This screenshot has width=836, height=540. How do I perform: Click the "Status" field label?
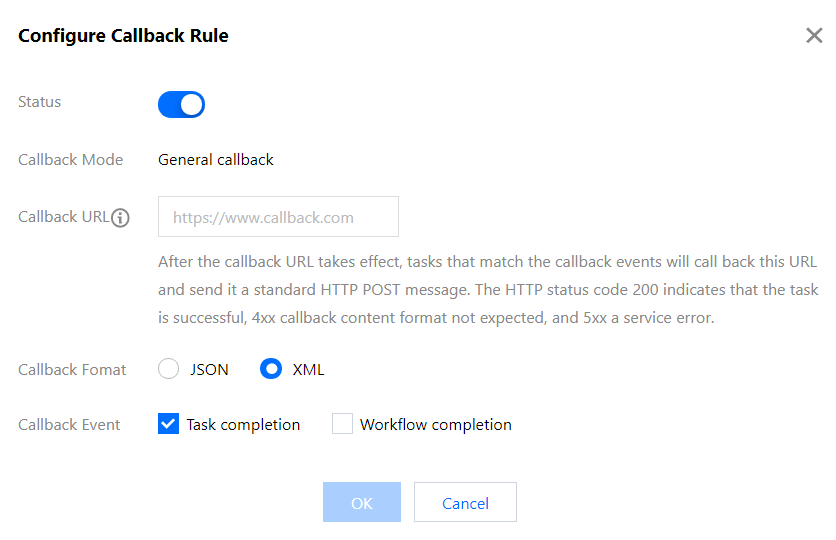[x=40, y=102]
